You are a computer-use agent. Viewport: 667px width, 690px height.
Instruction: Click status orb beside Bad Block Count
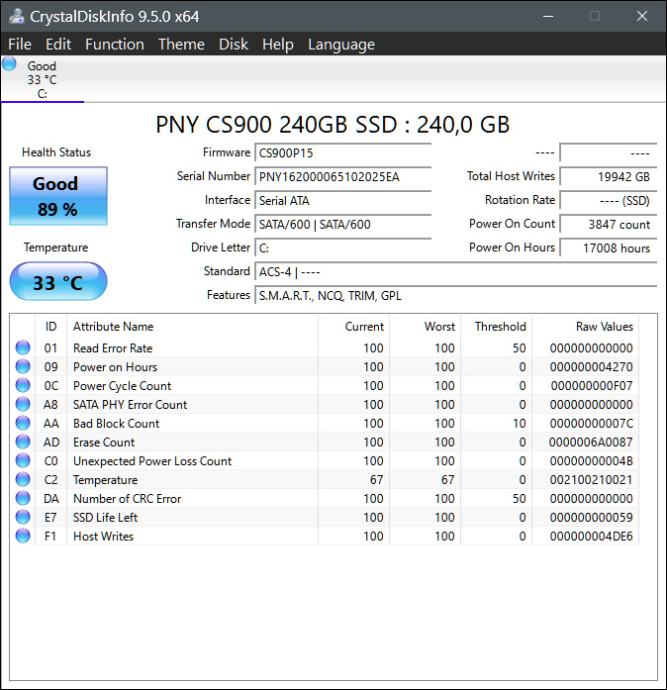pos(23,423)
